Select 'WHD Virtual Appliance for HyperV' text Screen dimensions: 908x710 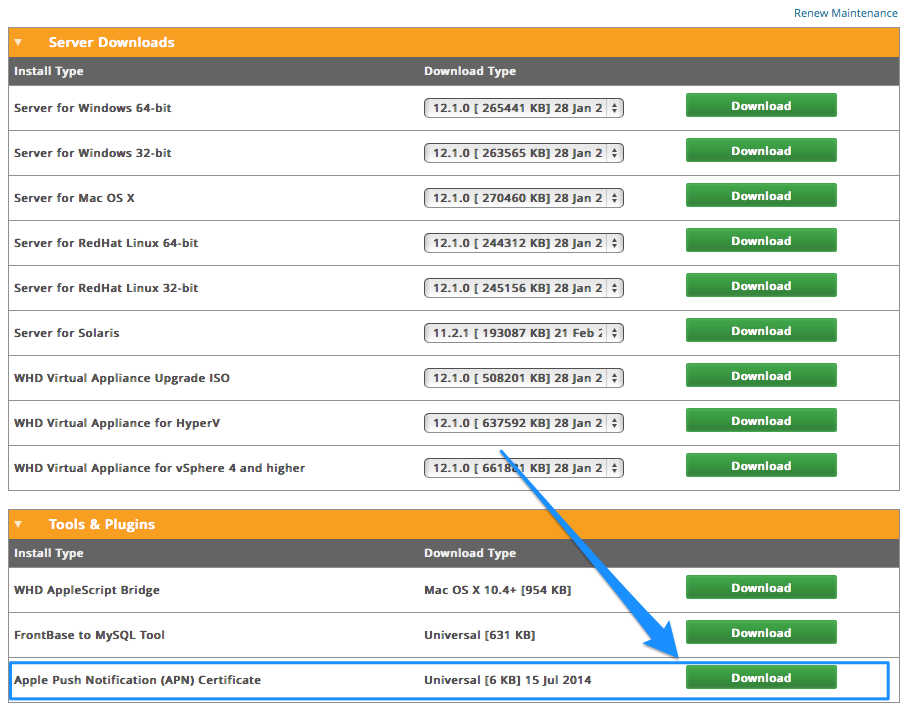pos(117,423)
